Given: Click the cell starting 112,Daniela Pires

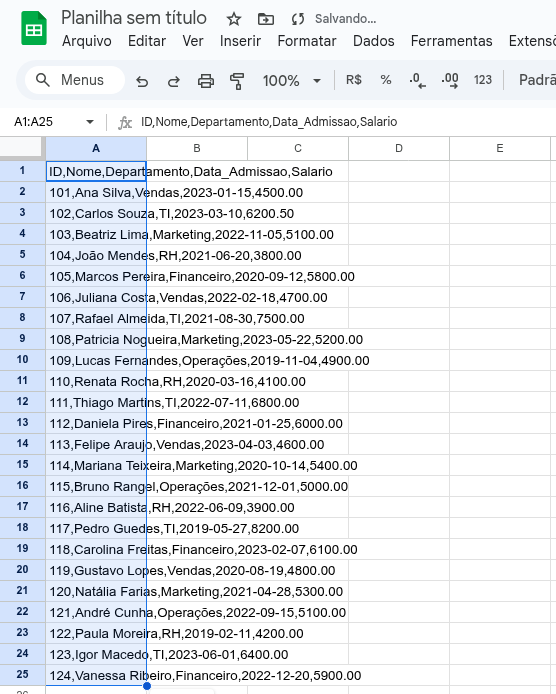Looking at the screenshot, I should click(96, 424).
